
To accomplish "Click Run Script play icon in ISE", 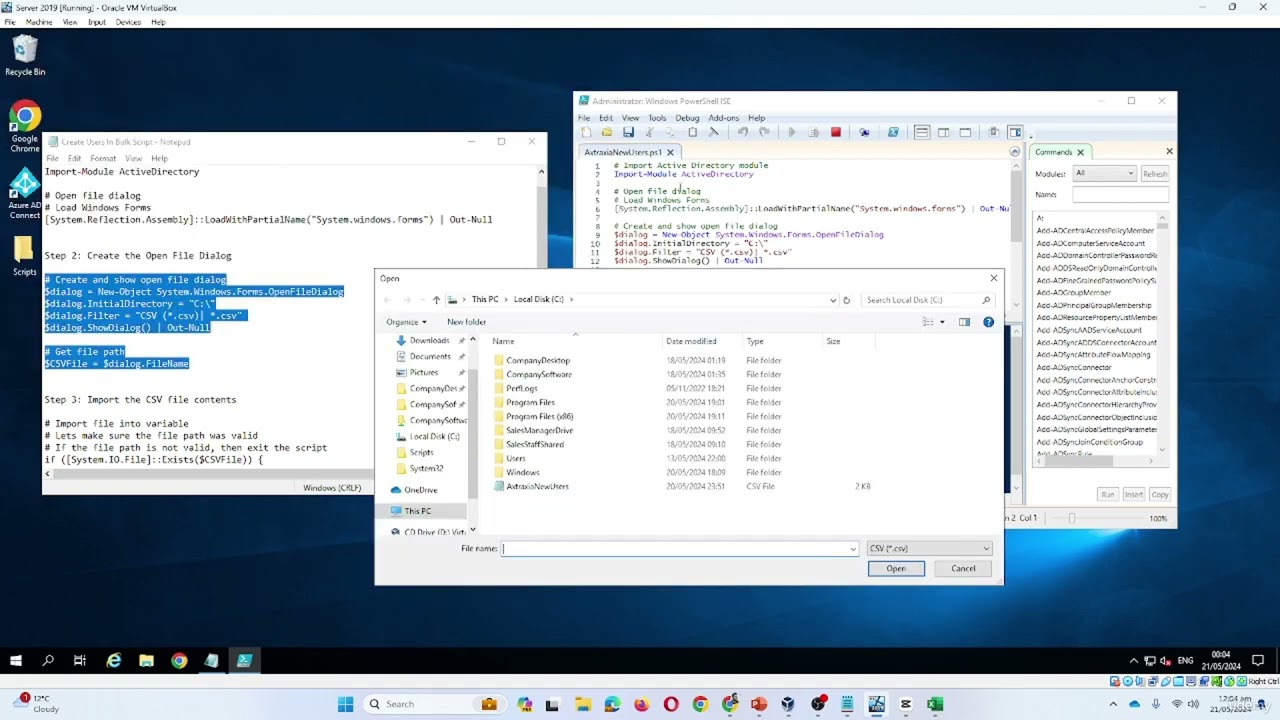I will click(792, 132).
